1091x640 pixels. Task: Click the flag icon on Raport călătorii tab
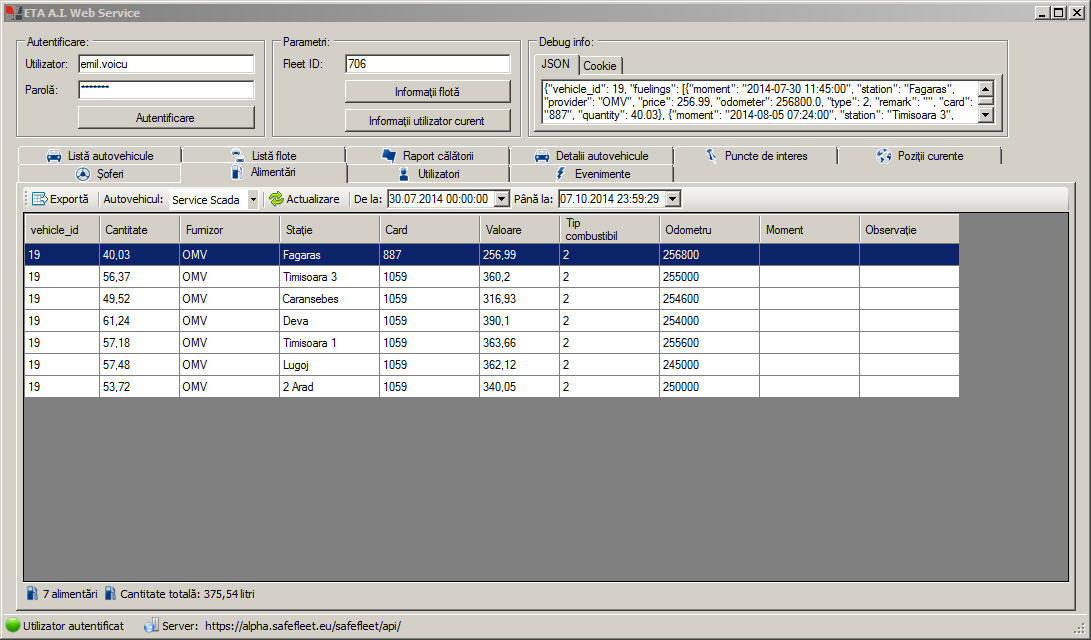(389, 156)
